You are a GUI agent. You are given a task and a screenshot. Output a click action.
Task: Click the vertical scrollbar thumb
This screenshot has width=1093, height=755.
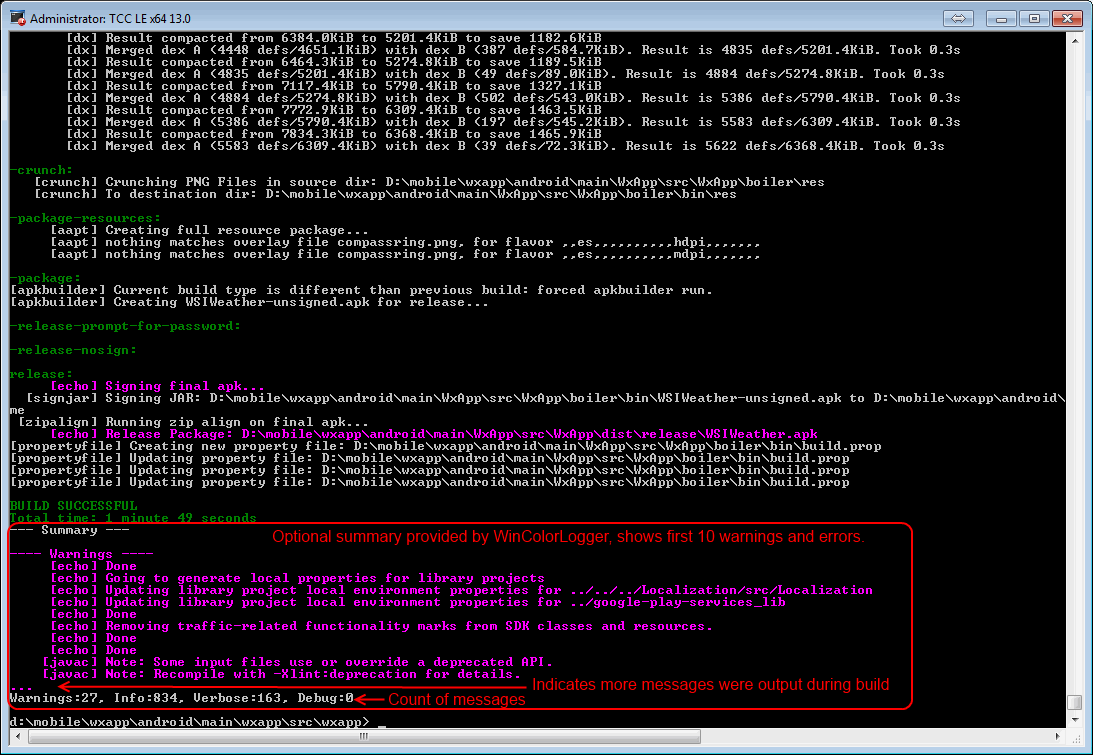pos(1075,701)
